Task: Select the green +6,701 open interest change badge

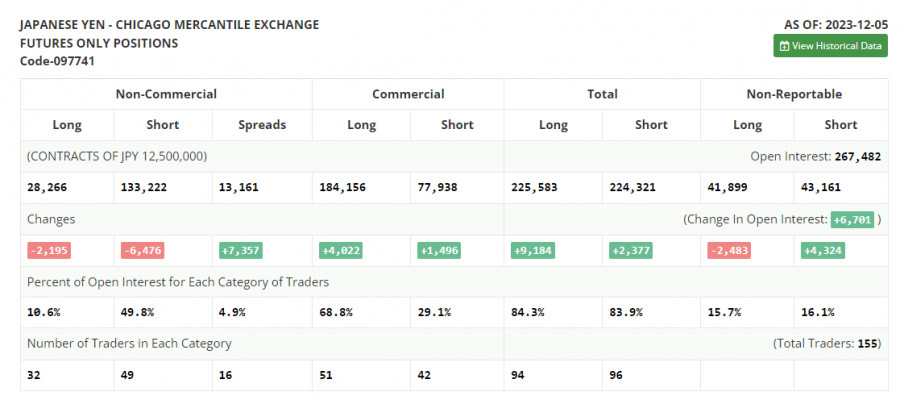Action: (851, 219)
